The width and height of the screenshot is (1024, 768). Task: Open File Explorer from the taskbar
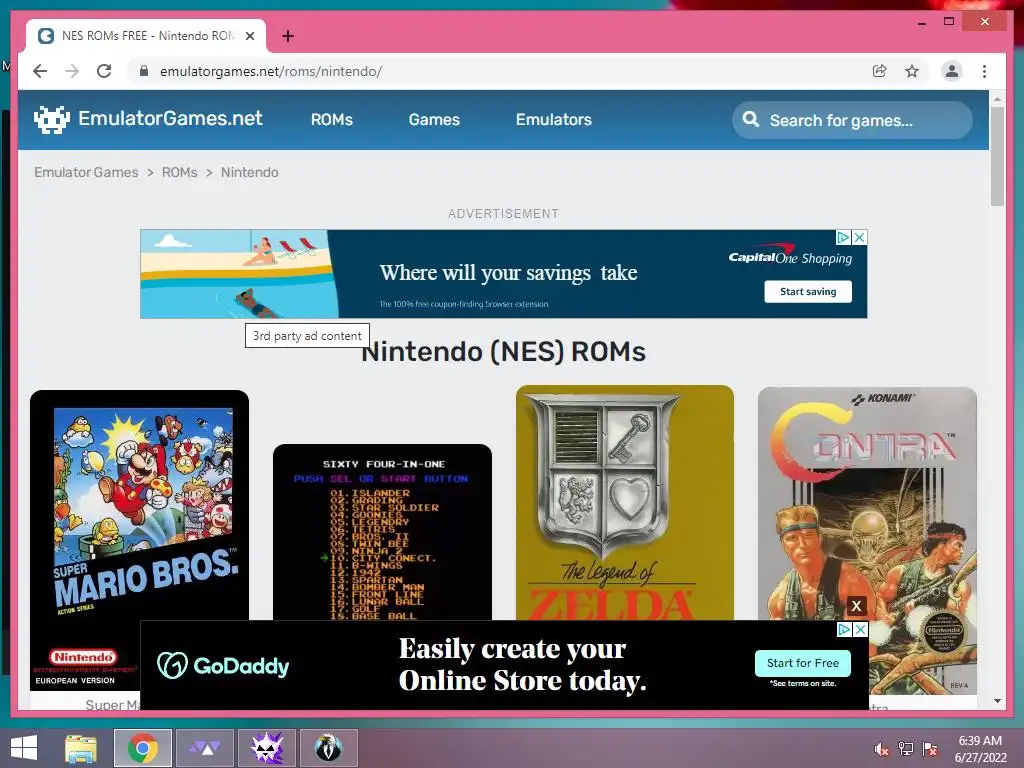(81, 748)
